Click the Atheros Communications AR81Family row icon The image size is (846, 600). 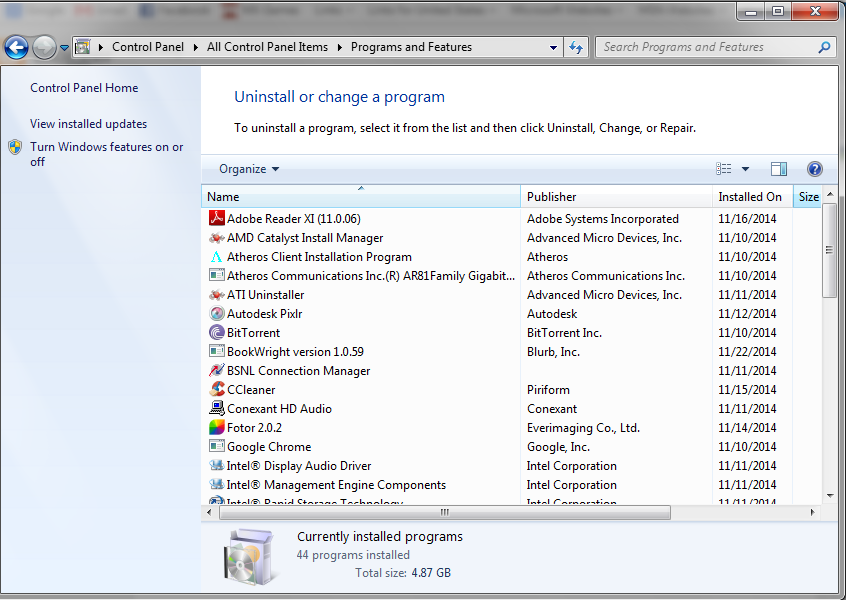tap(216, 275)
